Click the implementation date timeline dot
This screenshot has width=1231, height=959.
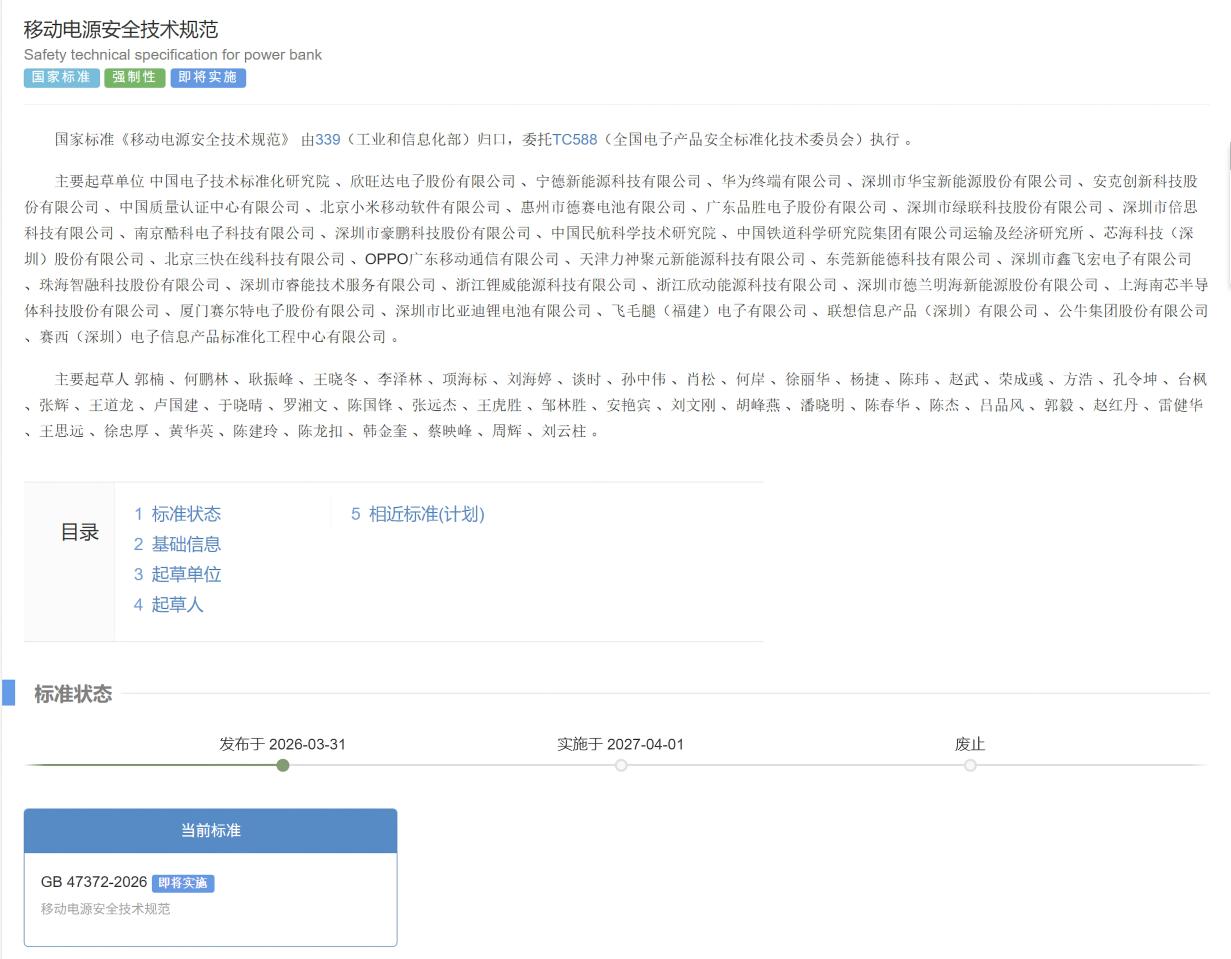pyautogui.click(x=621, y=766)
